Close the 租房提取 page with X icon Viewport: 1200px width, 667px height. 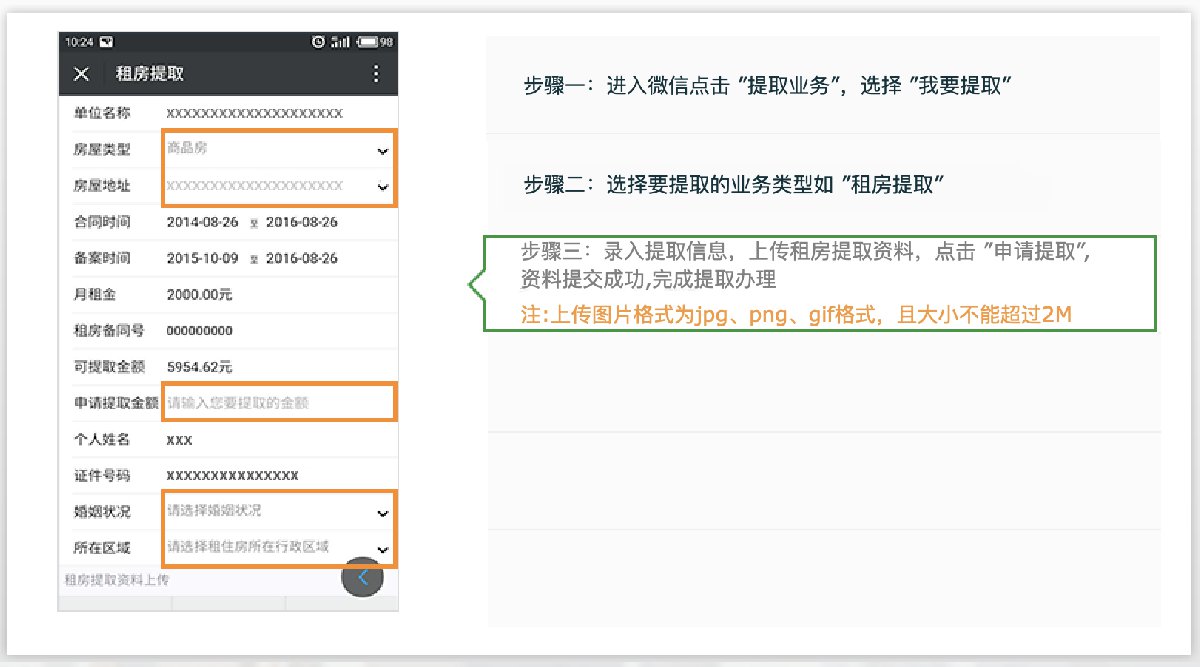82,74
